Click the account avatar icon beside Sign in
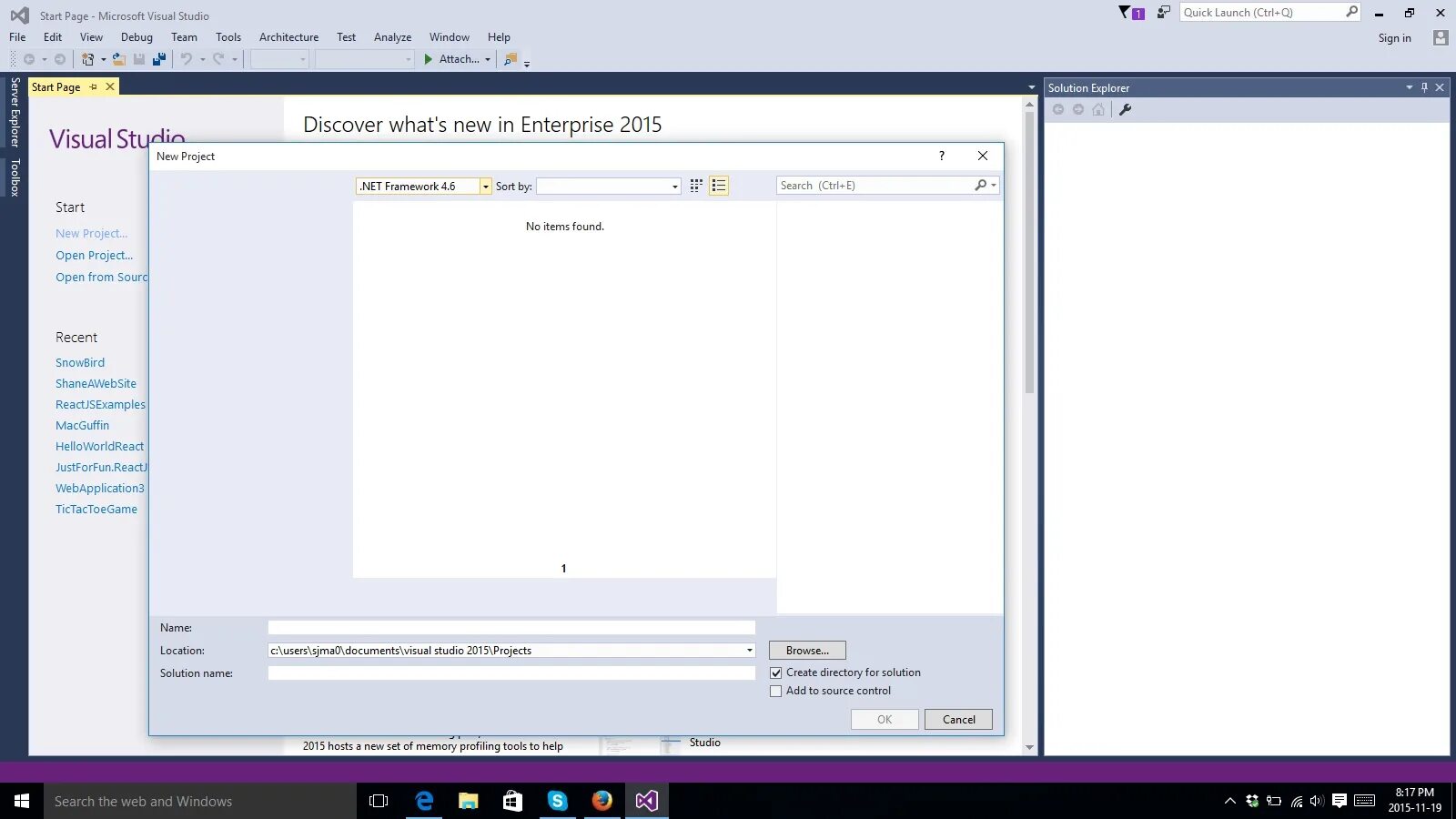The width and height of the screenshot is (1456, 819). 1440,37
